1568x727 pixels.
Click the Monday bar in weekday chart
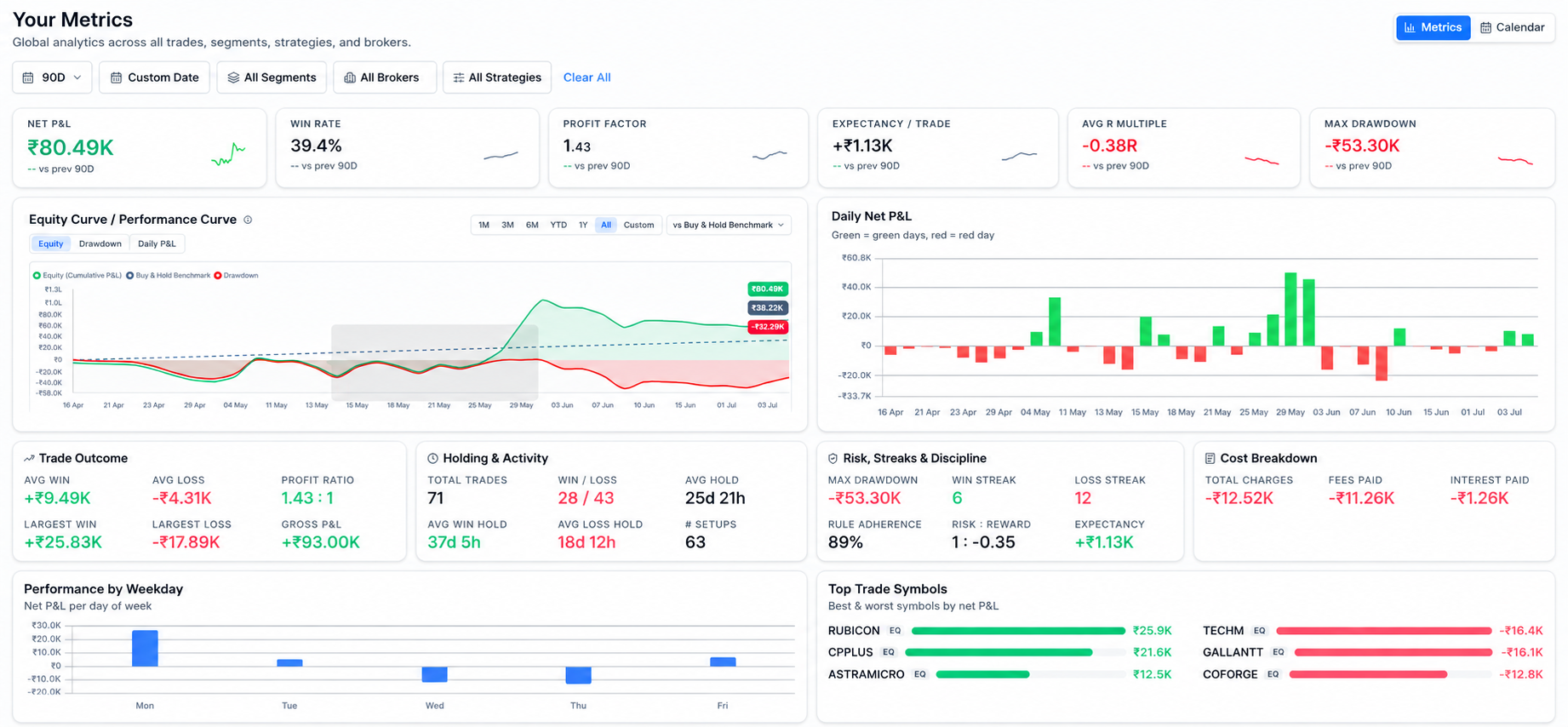tap(145, 649)
